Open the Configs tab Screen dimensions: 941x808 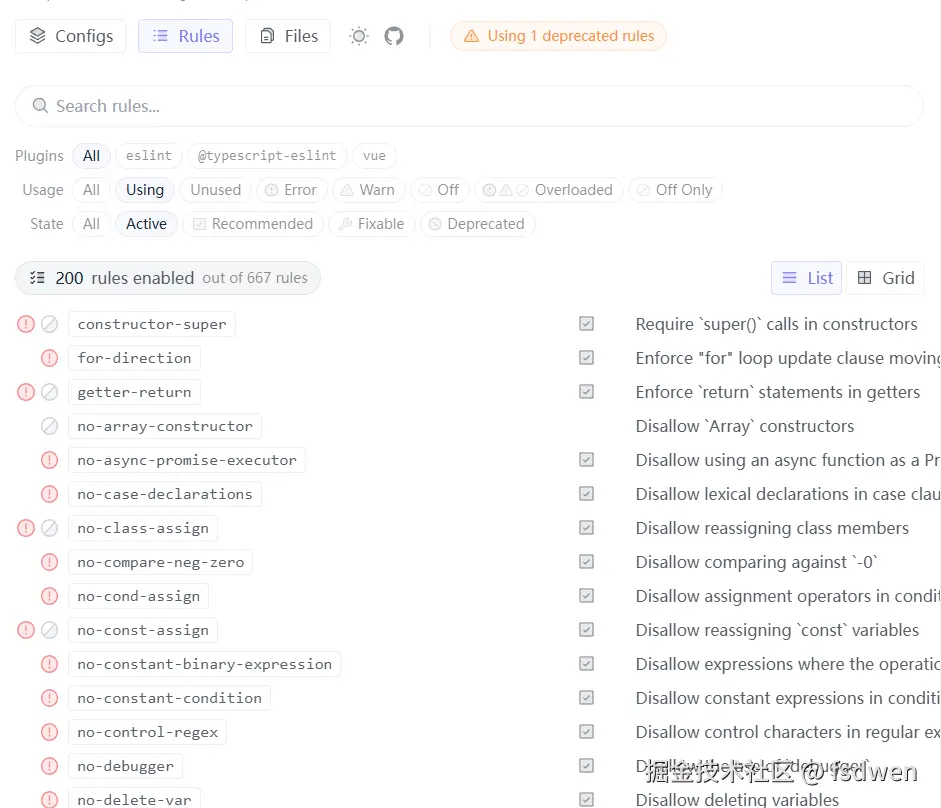(71, 36)
